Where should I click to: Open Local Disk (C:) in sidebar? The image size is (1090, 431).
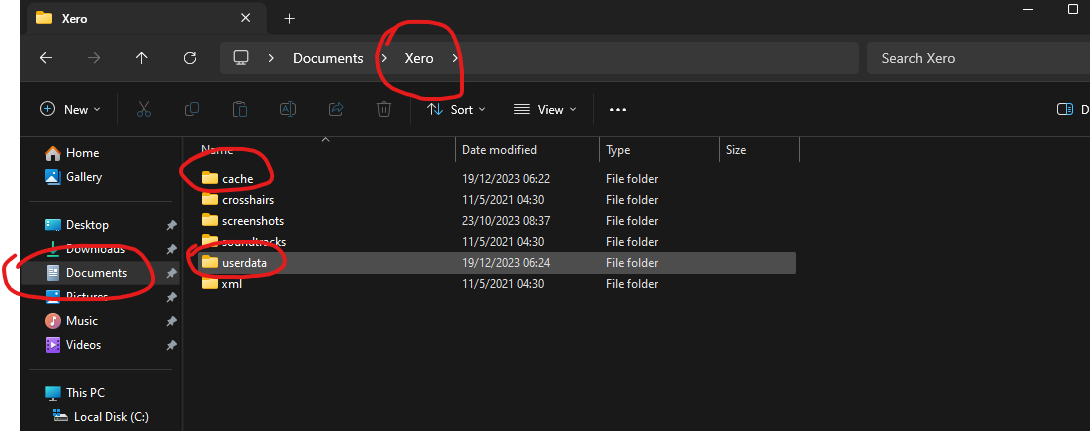[111, 417]
